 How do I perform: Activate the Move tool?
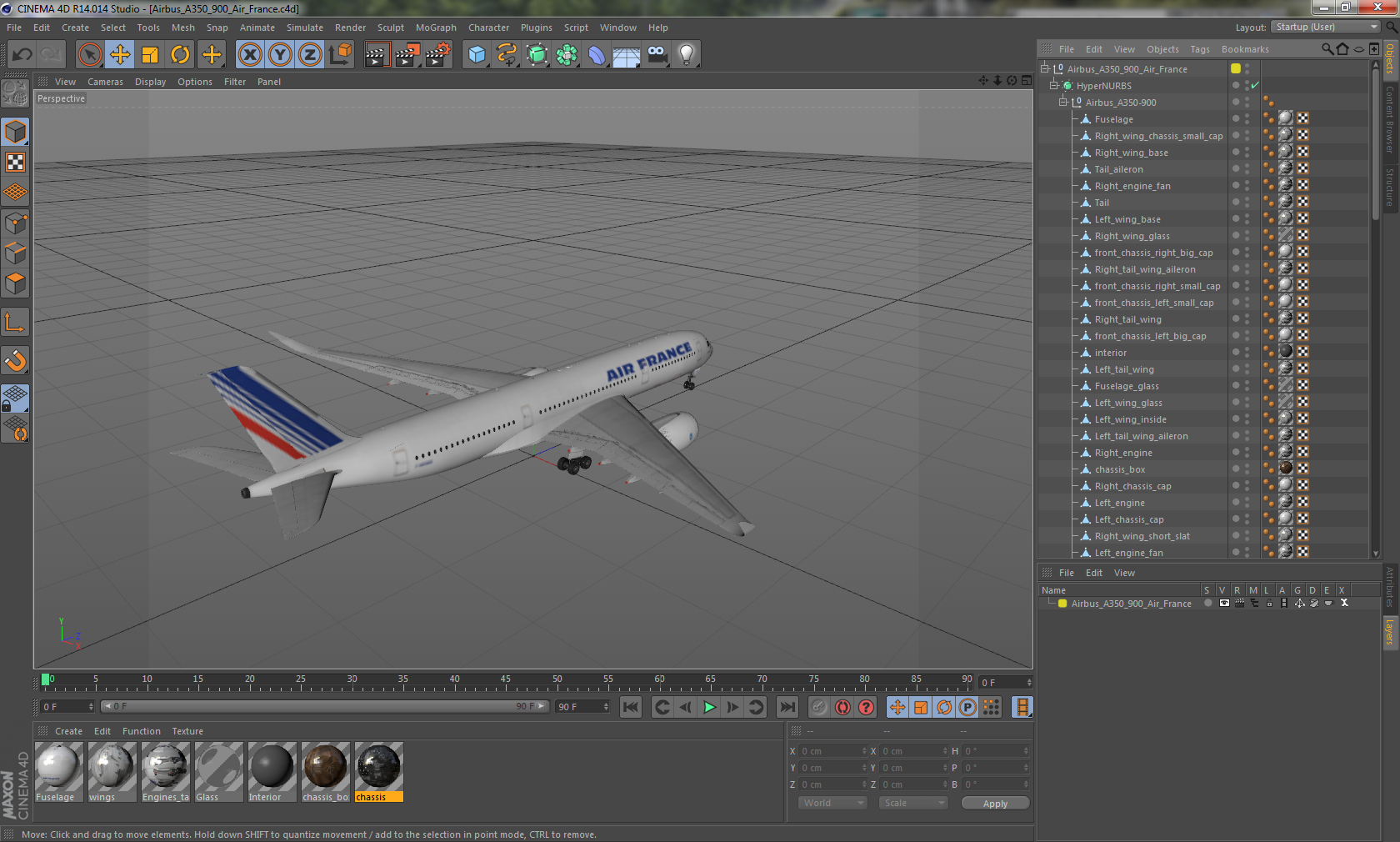pyautogui.click(x=120, y=55)
